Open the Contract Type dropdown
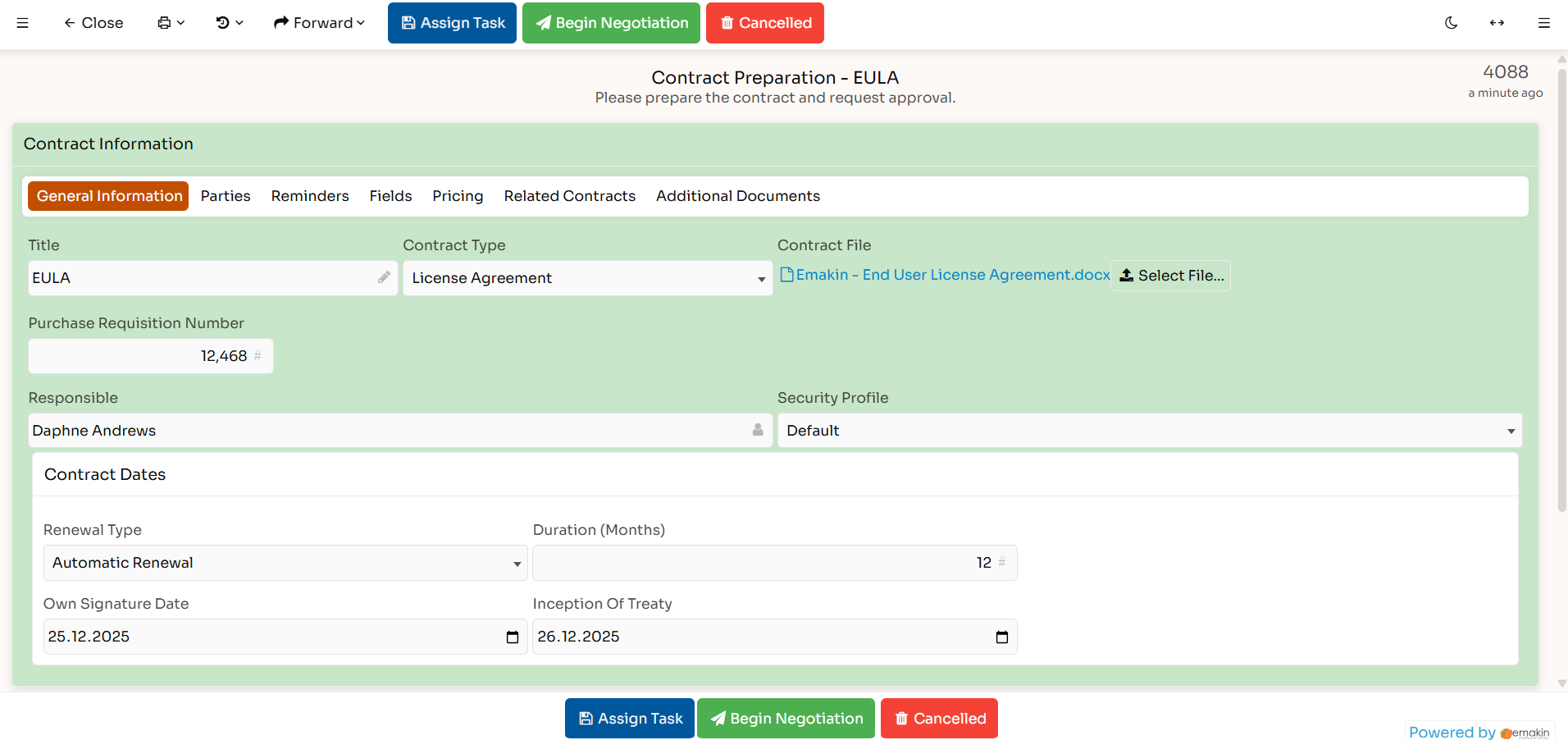Viewport: 1568px width, 740px height. pos(760,279)
